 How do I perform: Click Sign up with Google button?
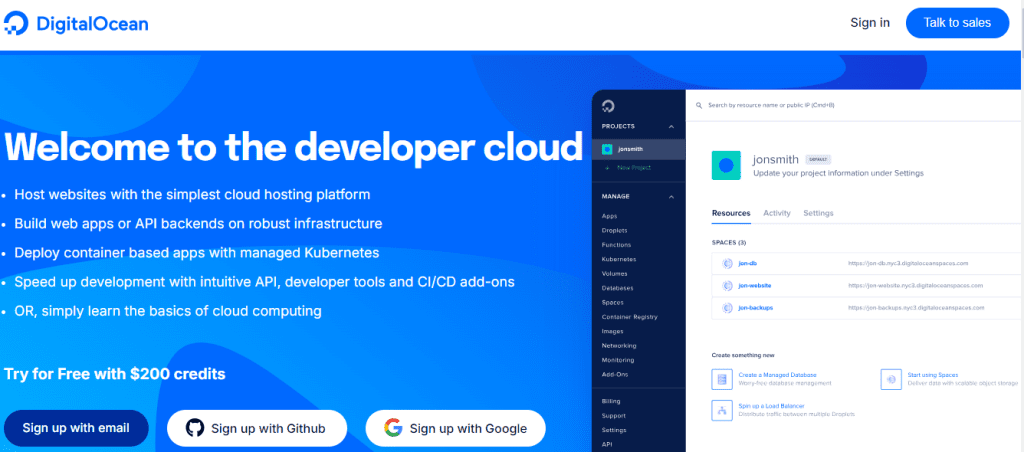[x=455, y=428]
